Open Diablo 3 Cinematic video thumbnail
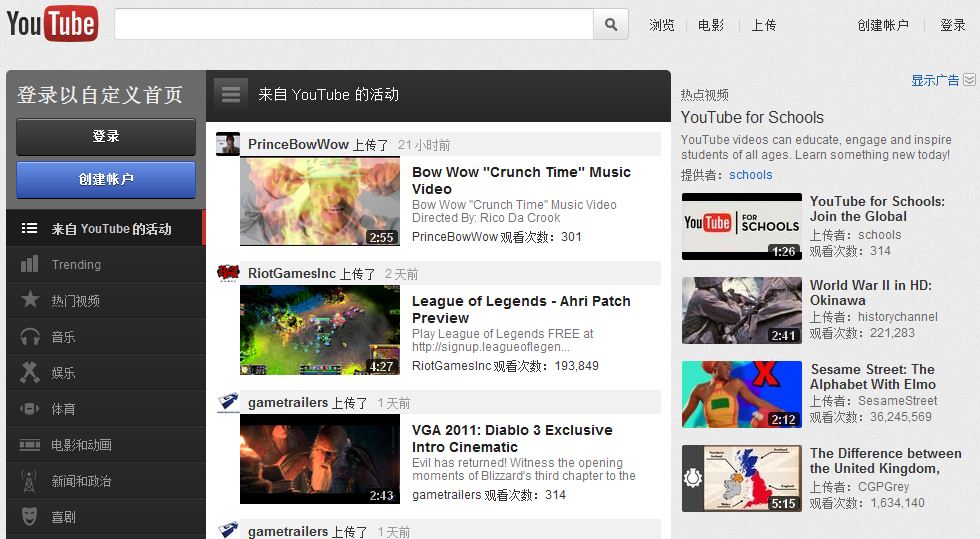This screenshot has width=980, height=539. (x=319, y=459)
